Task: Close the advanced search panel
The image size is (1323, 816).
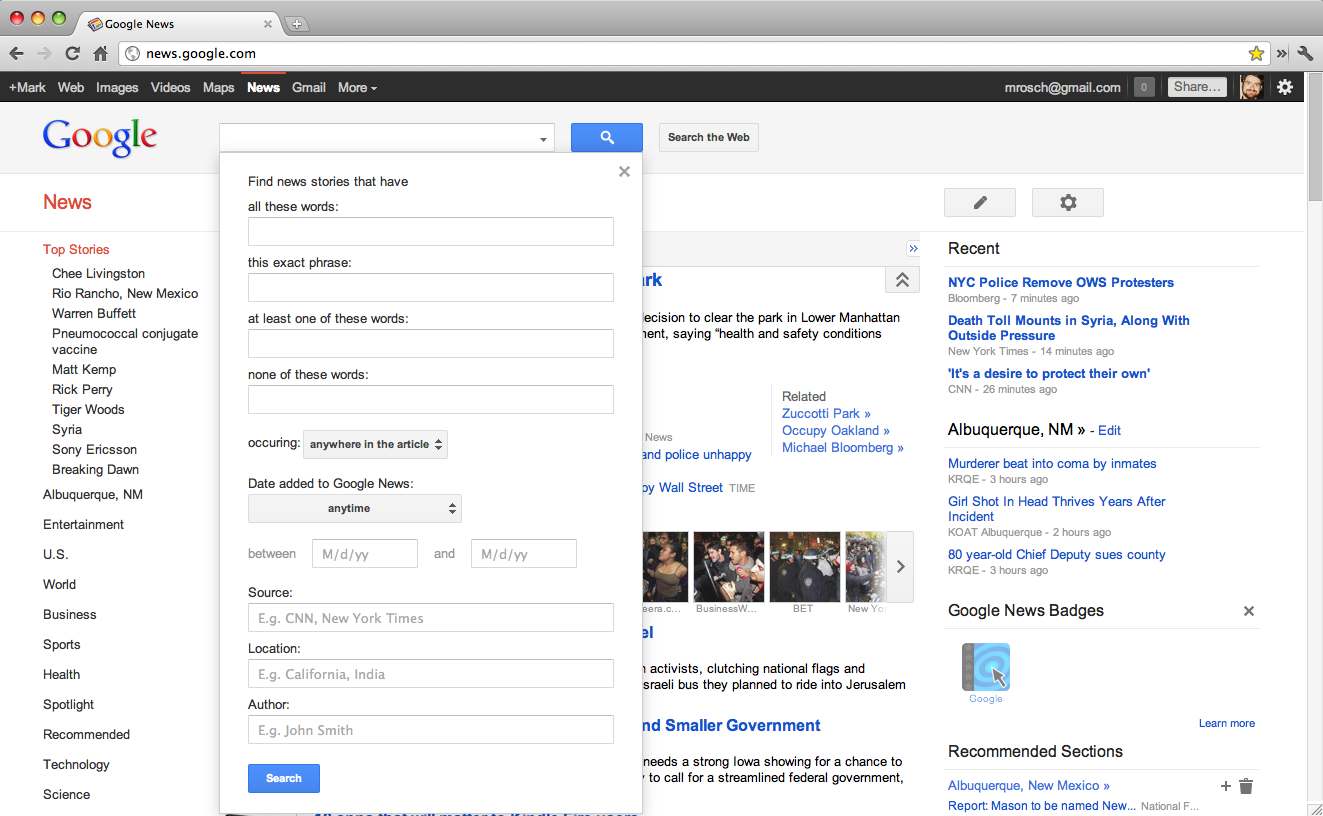Action: tap(624, 171)
